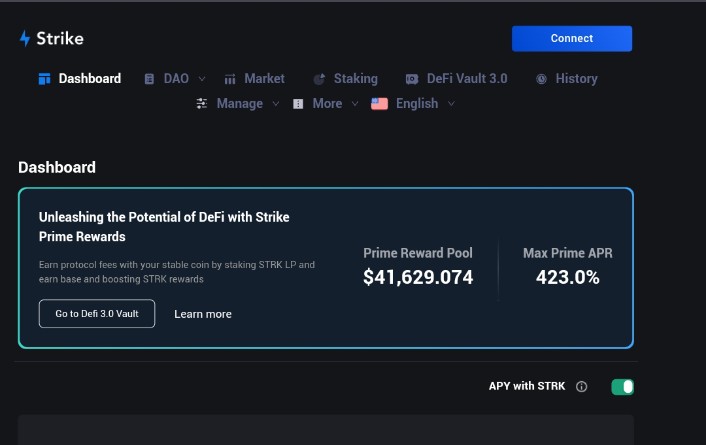
Task: Open DeFi Vault 3.0 nav item
Action: point(467,79)
